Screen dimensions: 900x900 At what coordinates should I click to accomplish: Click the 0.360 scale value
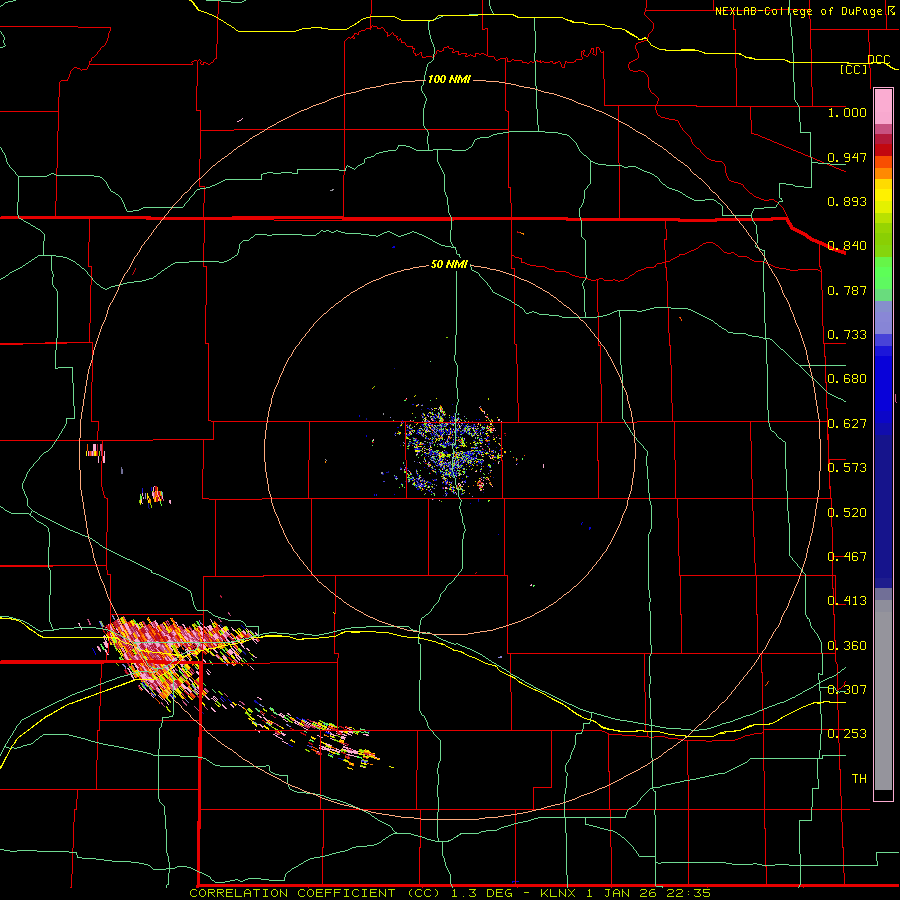847,646
